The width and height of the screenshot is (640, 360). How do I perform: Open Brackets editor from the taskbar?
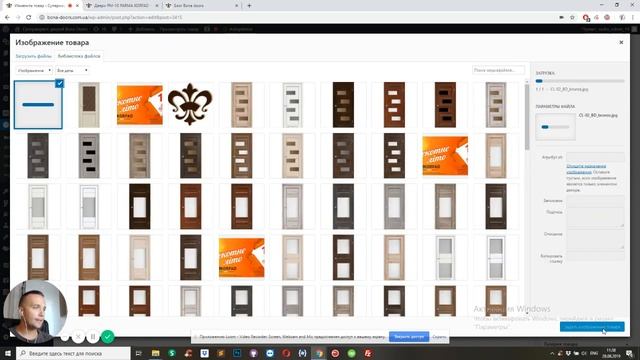[x=302, y=353]
